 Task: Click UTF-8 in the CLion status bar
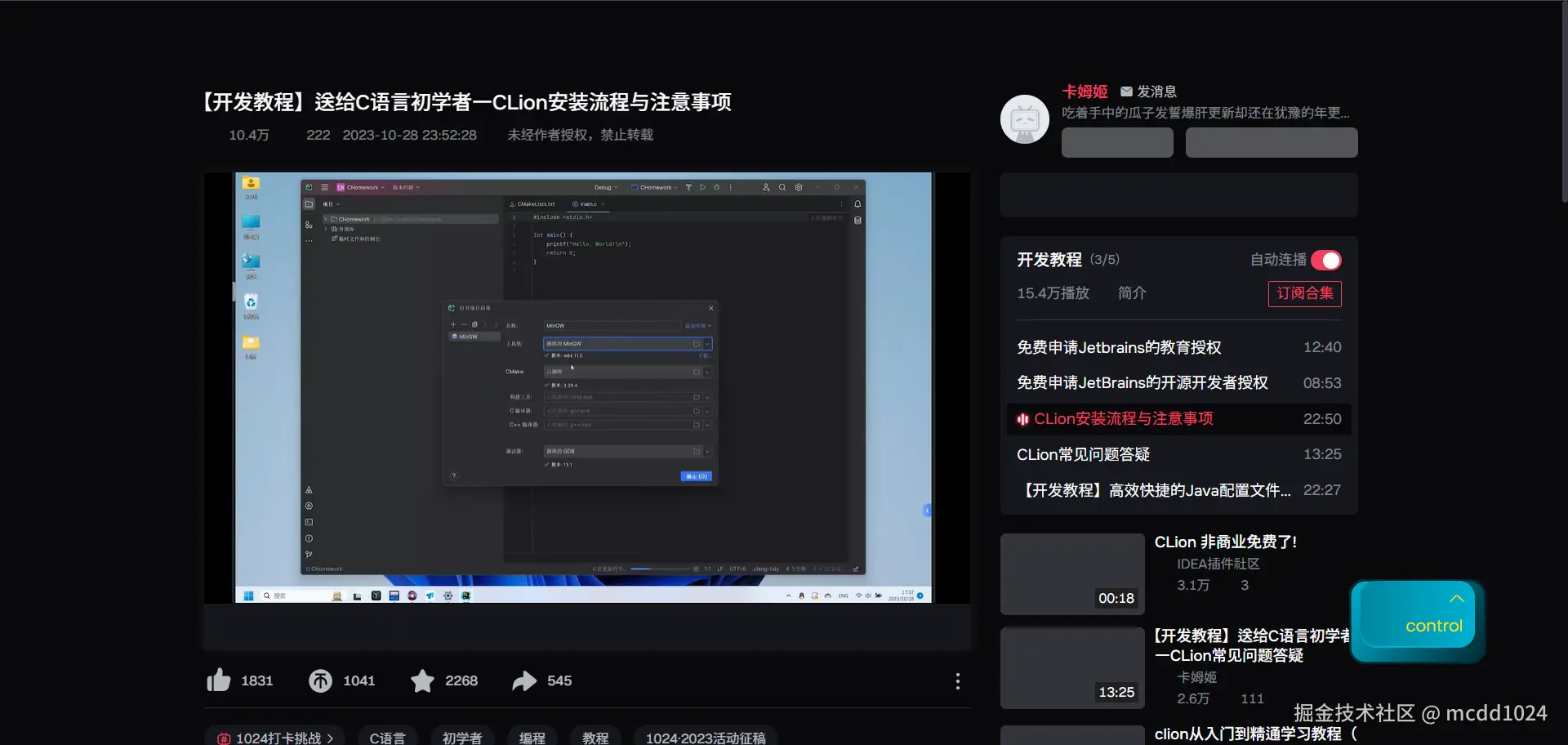737,569
